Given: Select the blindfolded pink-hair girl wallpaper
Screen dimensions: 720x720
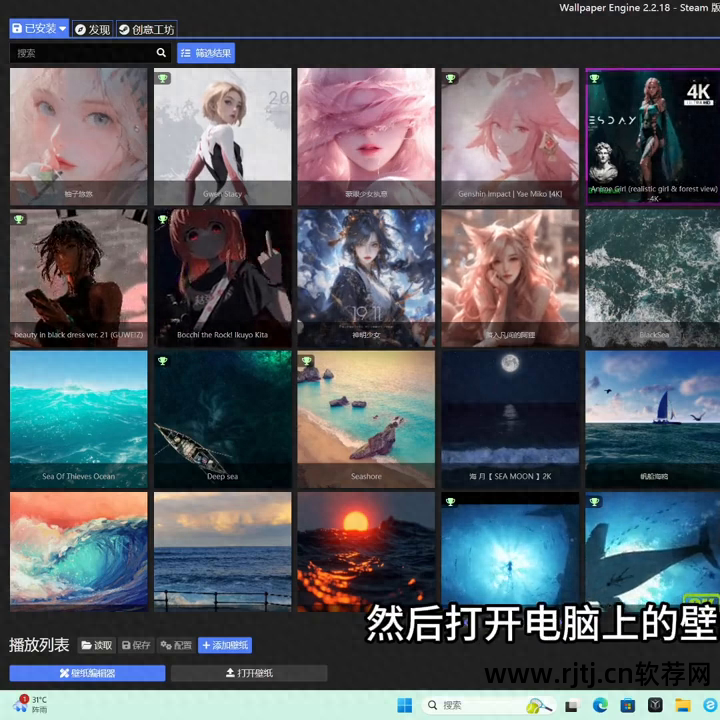Looking at the screenshot, I should tap(366, 136).
